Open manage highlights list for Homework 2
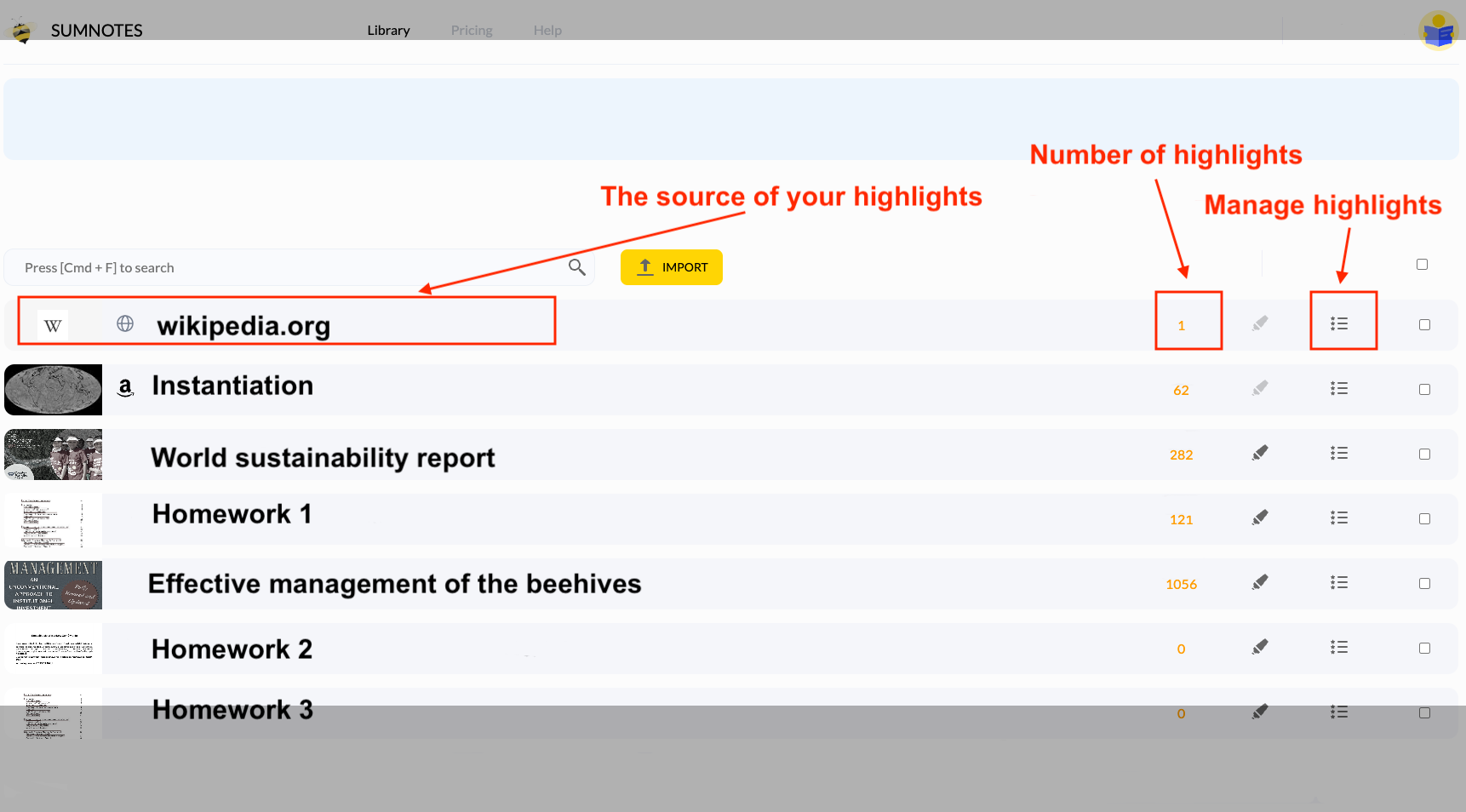The height and width of the screenshot is (812, 1466). tap(1339, 647)
